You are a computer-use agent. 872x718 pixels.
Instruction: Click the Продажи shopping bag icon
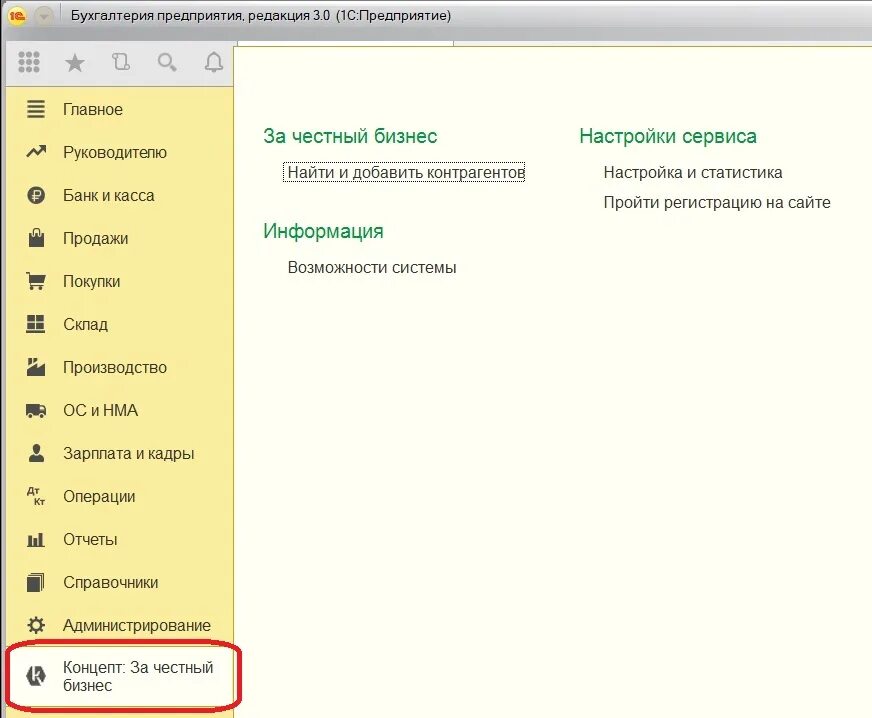(36, 237)
